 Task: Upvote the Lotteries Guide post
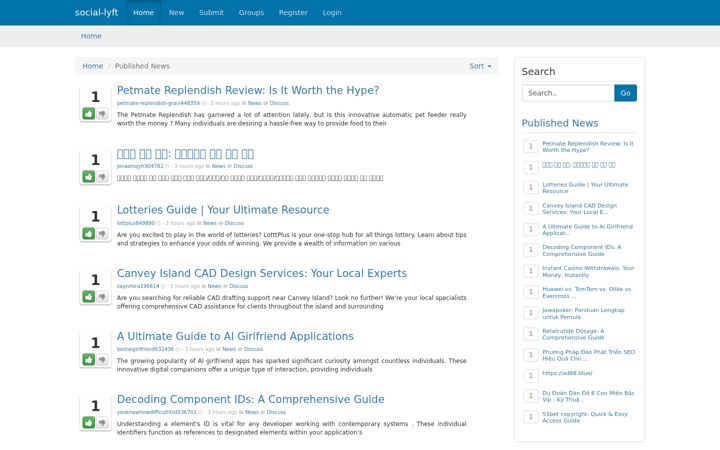point(89,234)
